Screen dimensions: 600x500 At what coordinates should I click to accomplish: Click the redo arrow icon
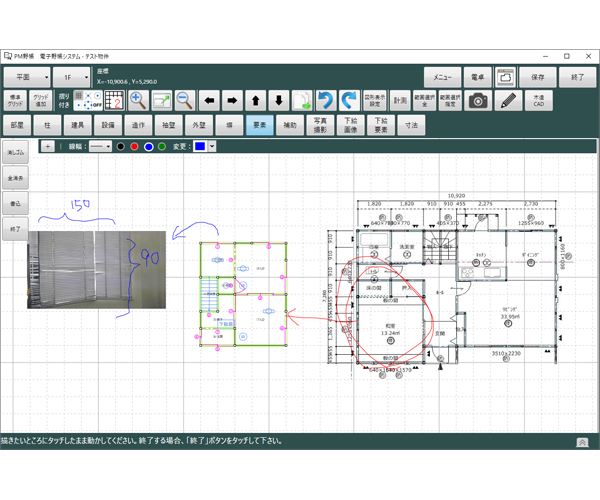pyautogui.click(x=348, y=100)
